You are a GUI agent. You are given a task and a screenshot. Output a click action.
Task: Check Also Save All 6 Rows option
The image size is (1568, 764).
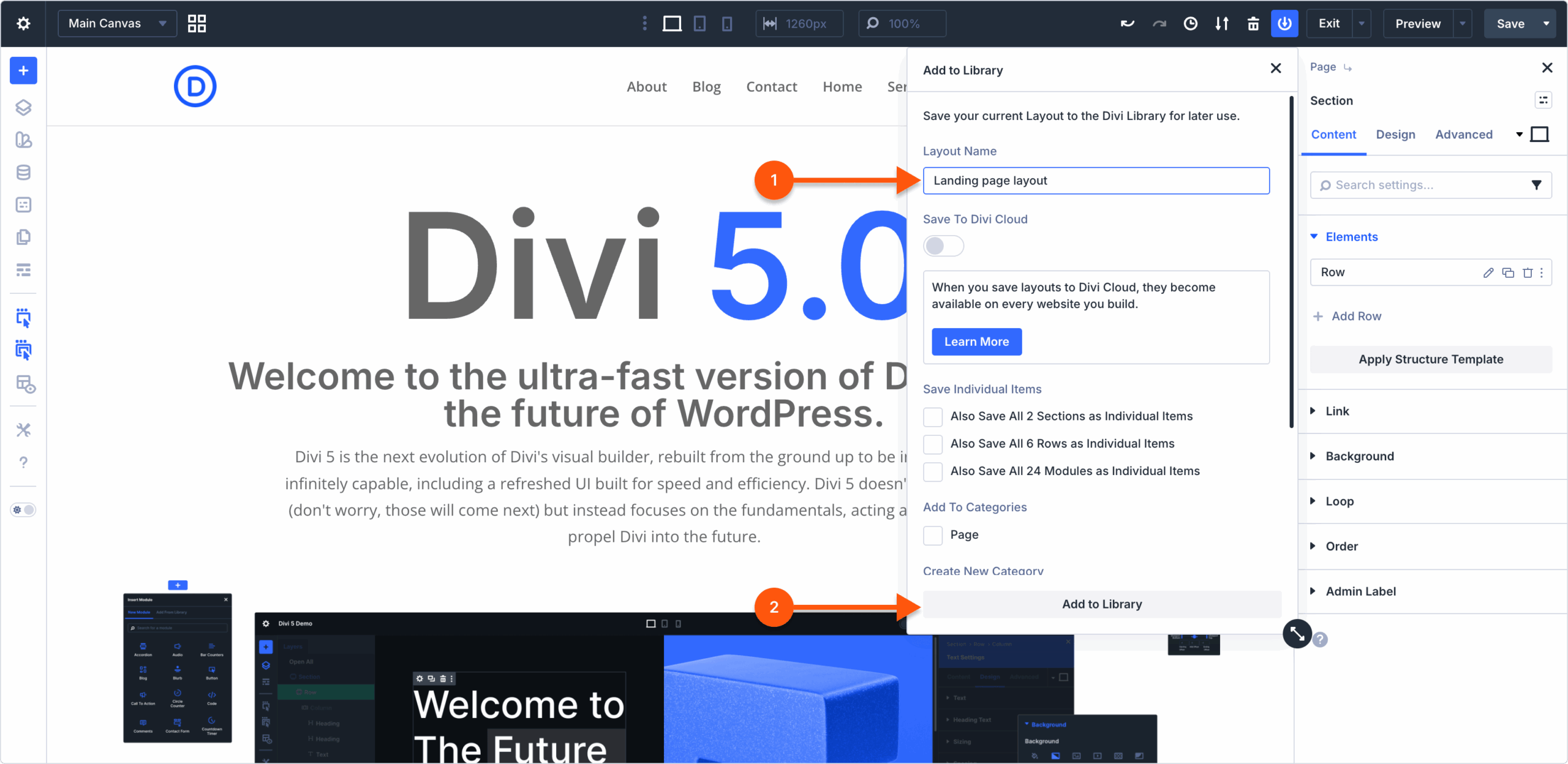point(933,444)
